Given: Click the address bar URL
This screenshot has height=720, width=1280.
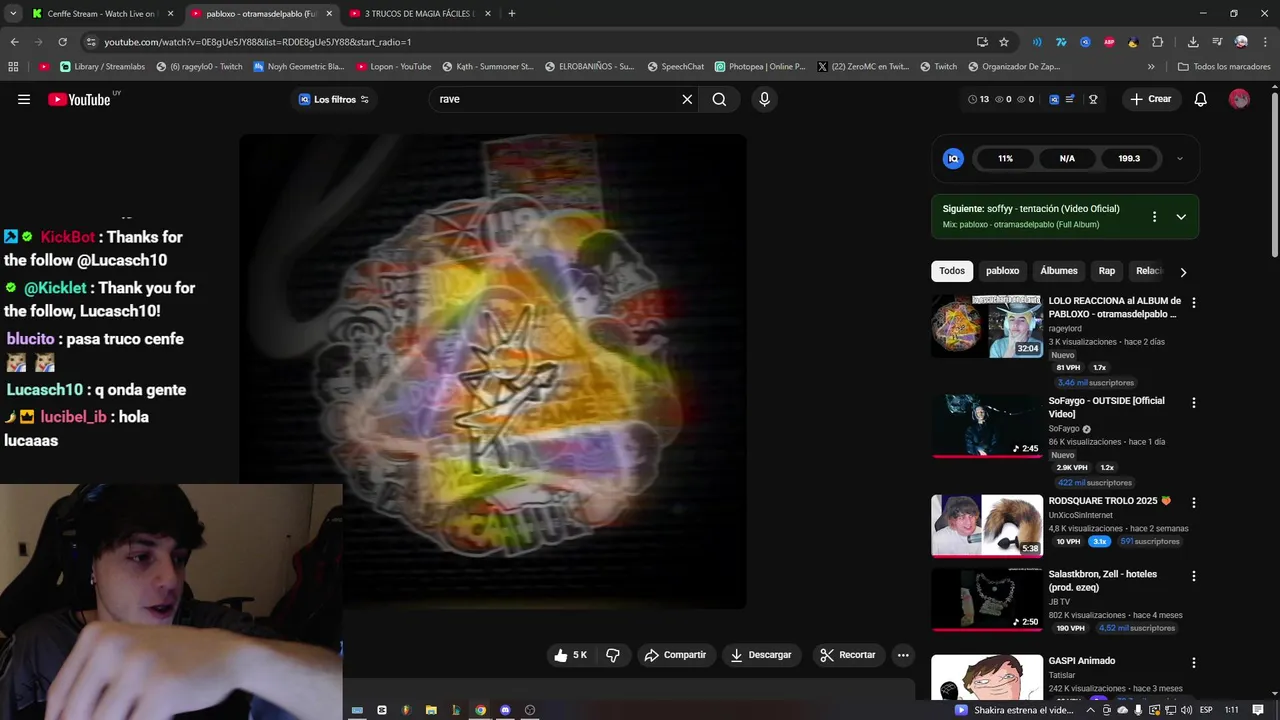Looking at the screenshot, I should pos(258,42).
